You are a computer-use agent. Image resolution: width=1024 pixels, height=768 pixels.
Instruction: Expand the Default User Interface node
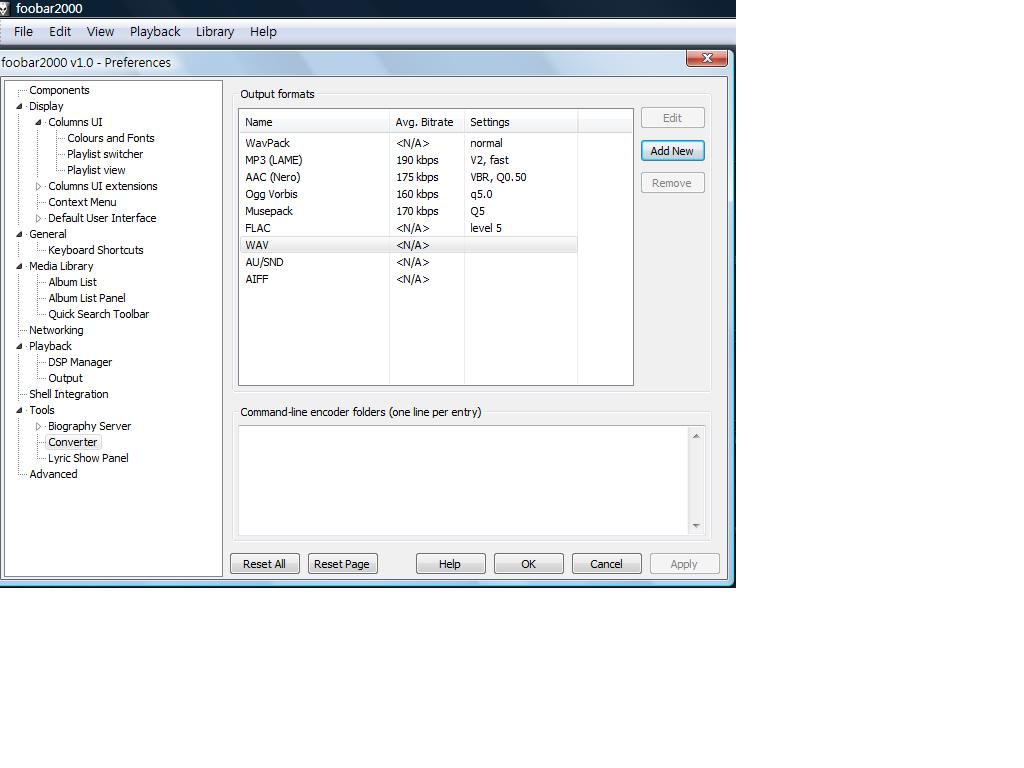[39, 218]
